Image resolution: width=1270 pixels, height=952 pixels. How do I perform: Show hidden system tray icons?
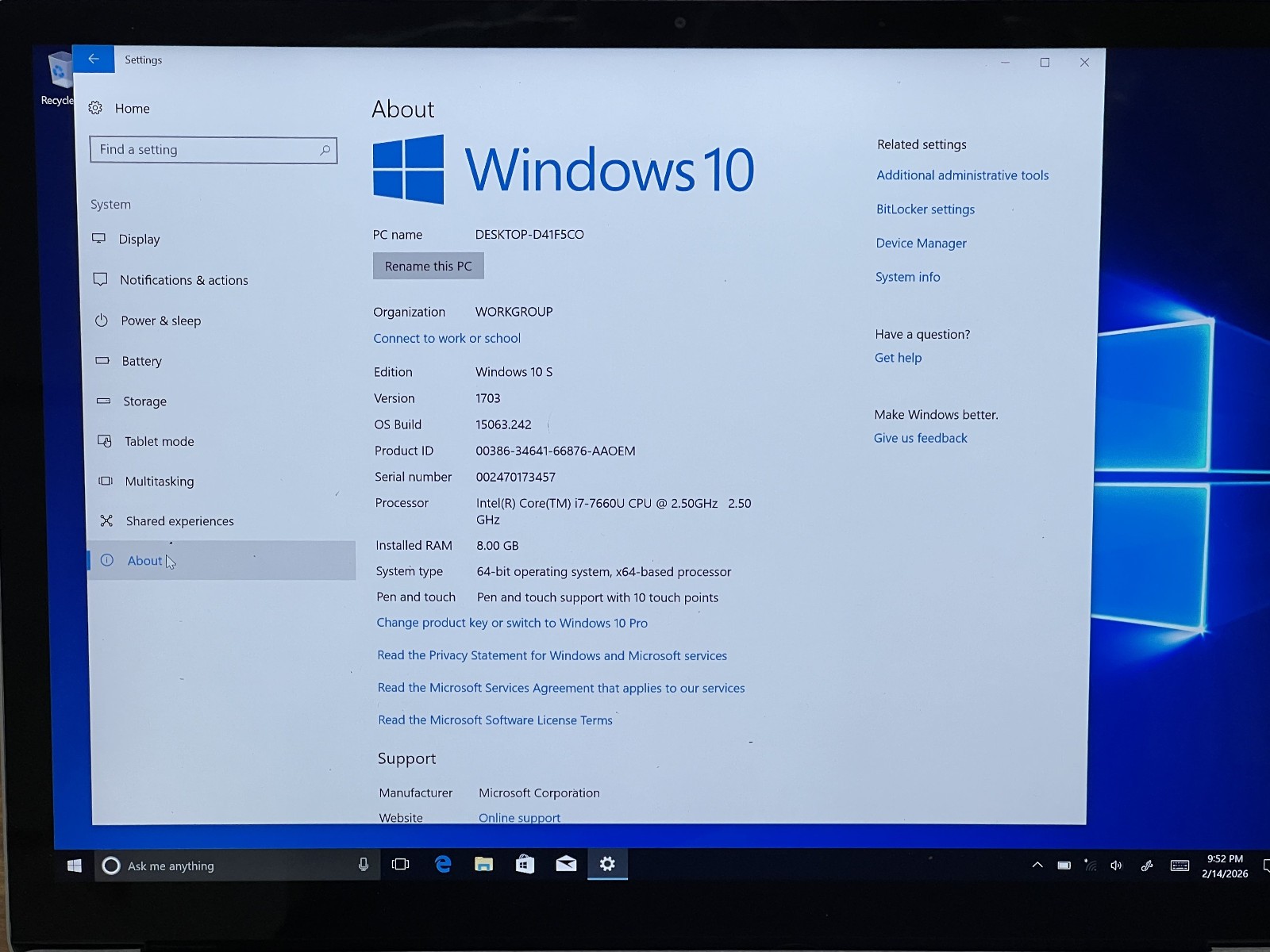pos(1037,866)
